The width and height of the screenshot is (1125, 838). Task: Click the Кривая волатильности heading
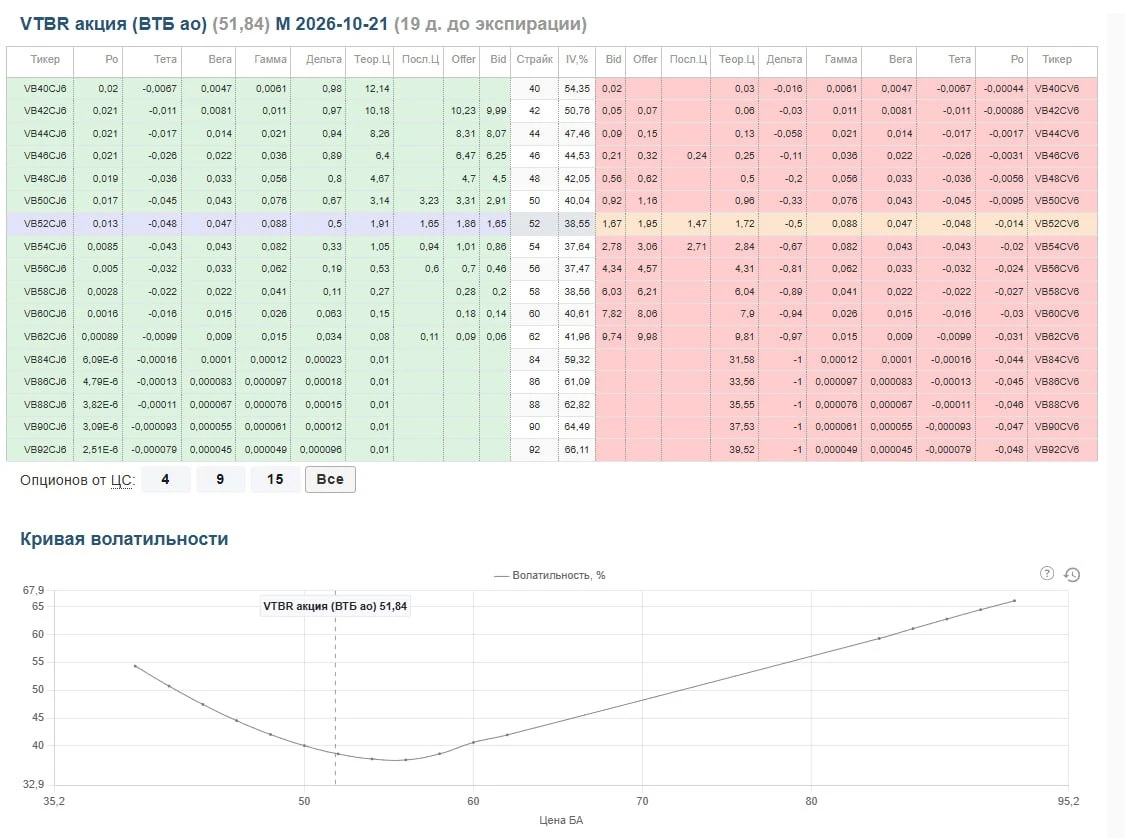pos(124,539)
